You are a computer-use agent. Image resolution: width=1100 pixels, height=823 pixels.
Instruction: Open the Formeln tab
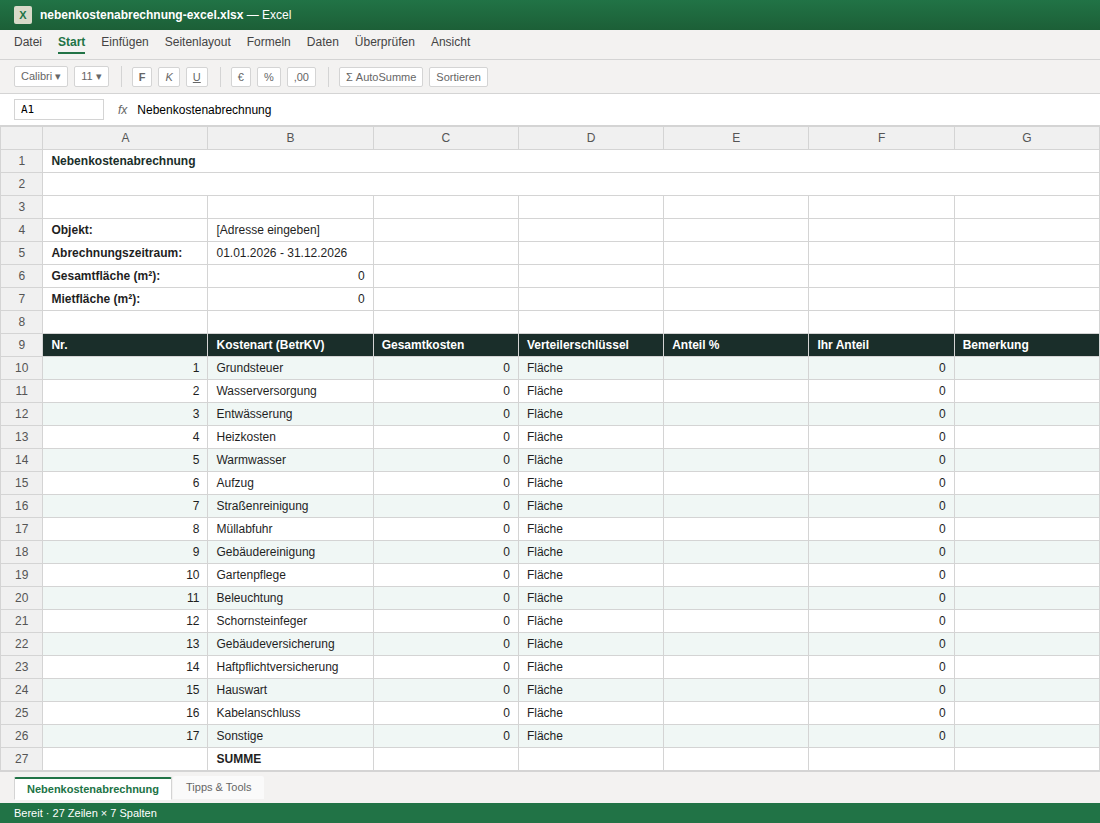[269, 42]
